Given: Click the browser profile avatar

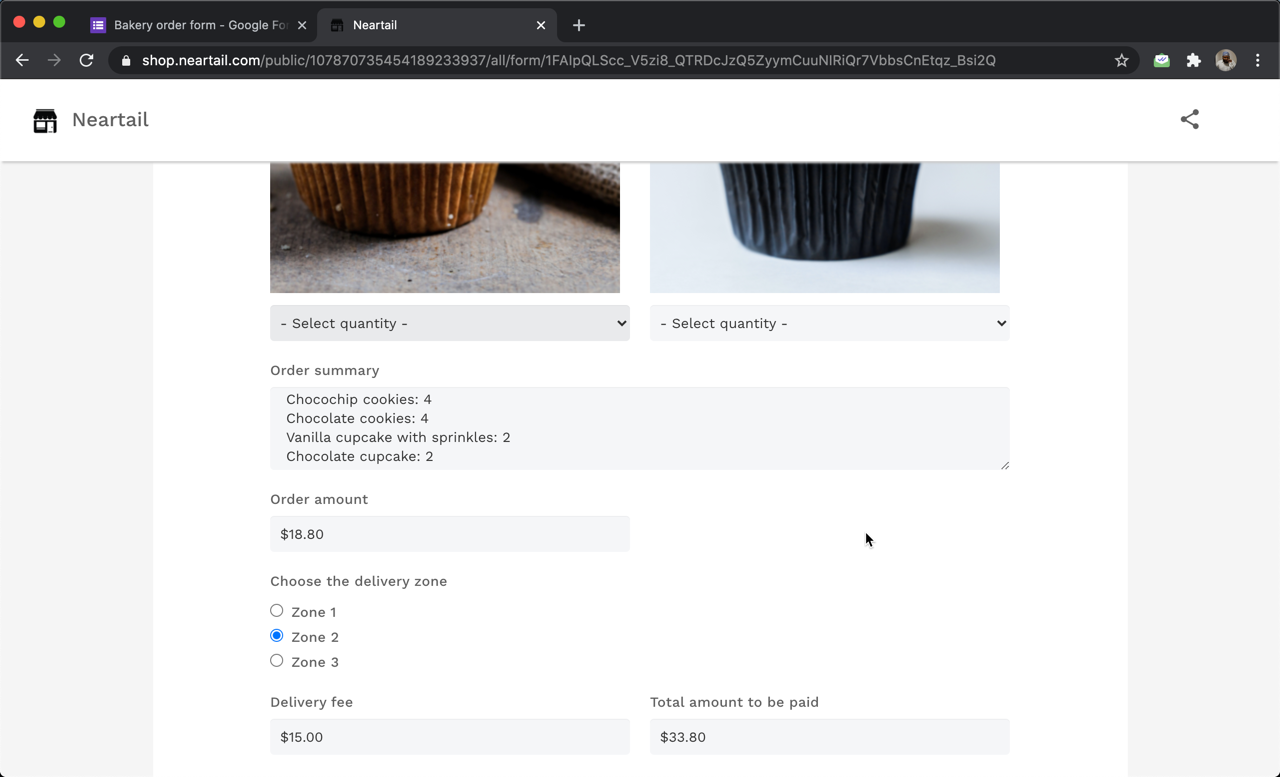Looking at the screenshot, I should coord(1225,60).
